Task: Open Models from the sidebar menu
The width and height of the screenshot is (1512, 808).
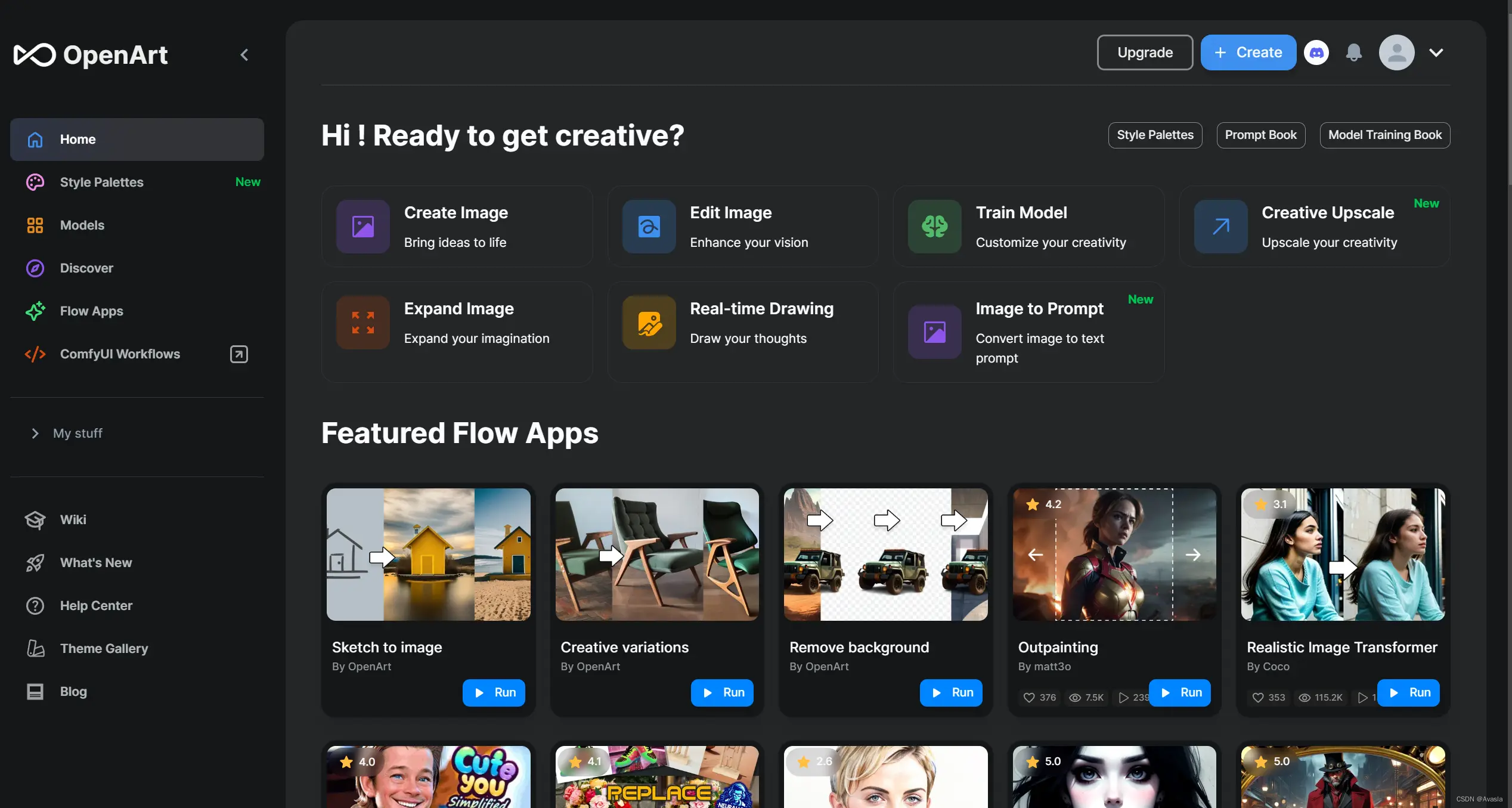Action: (82, 225)
